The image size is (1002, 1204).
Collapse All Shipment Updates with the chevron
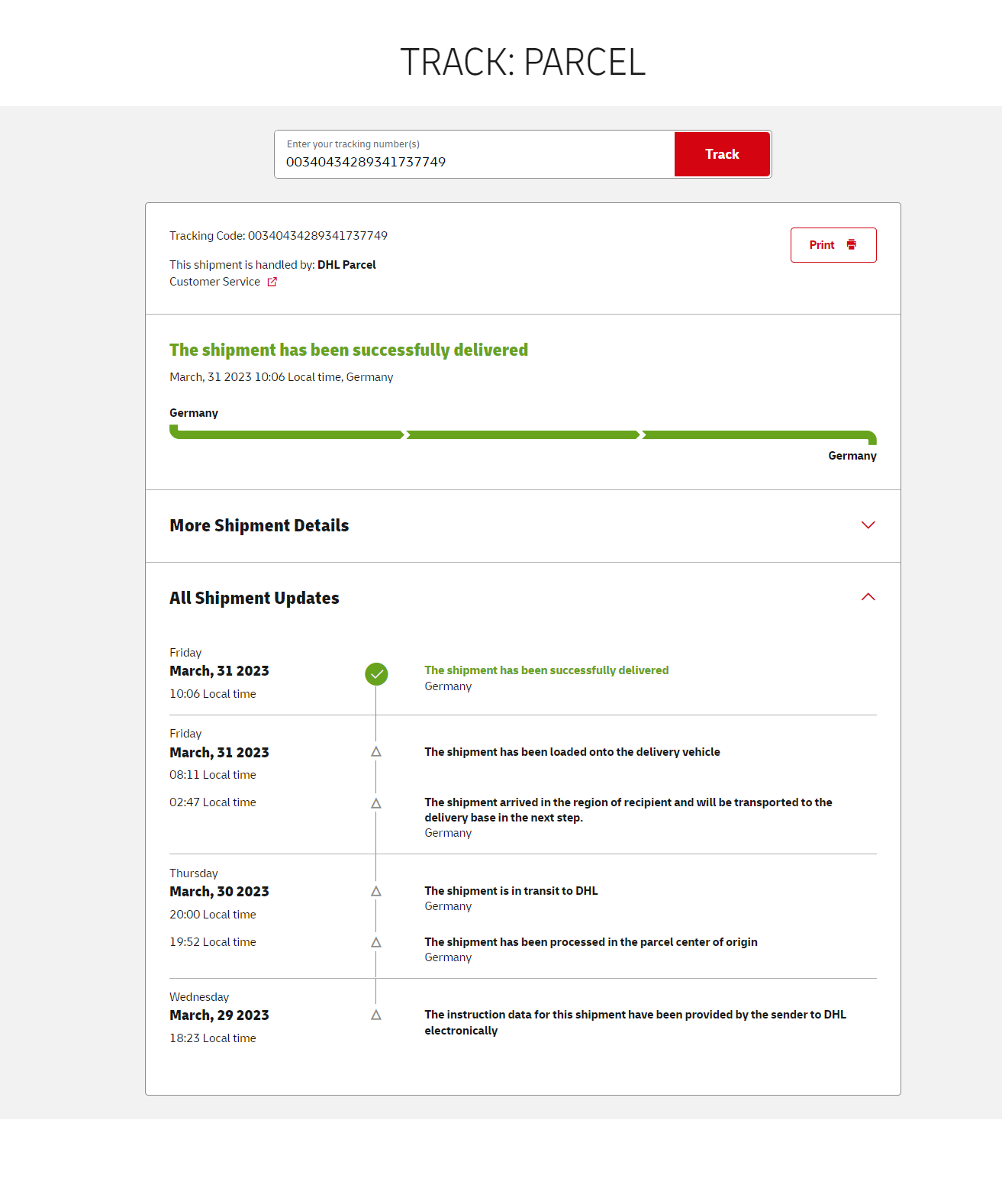[868, 597]
